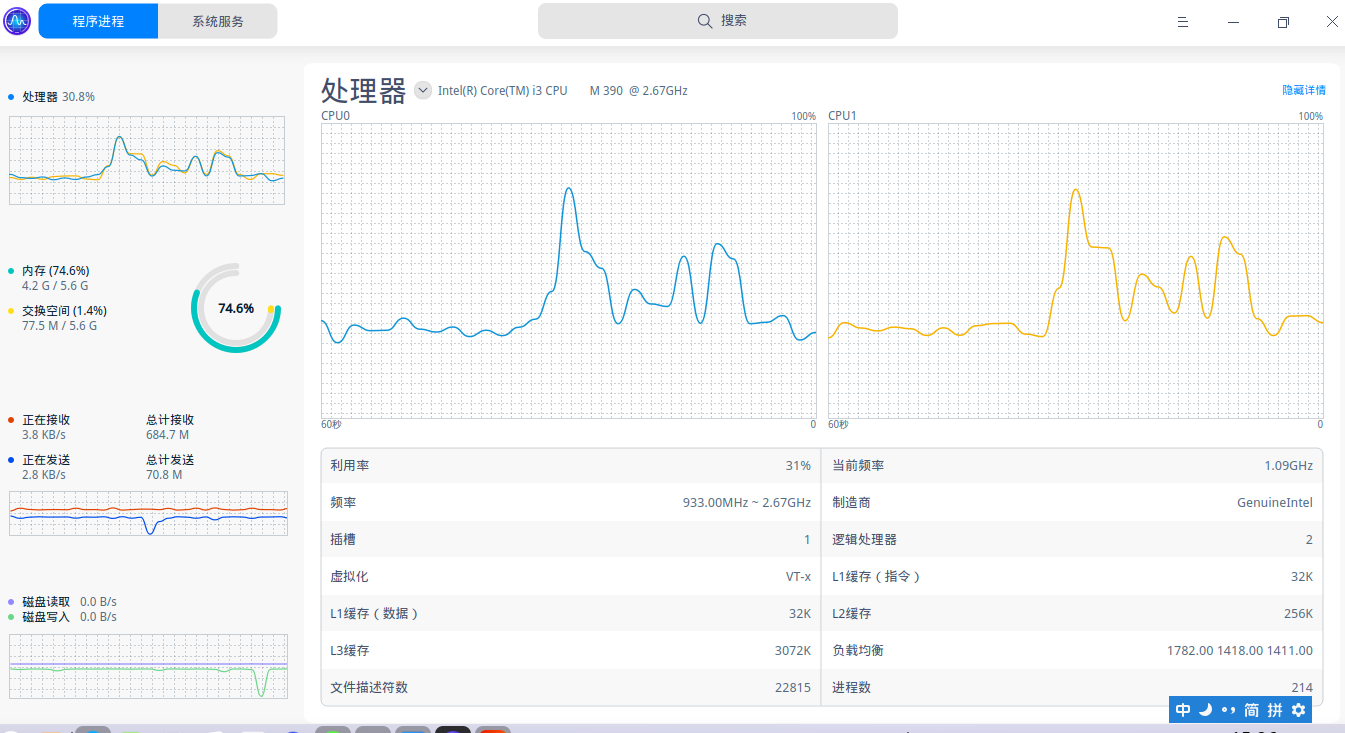
Task: Click the 933.00MHz ~ 2.67GHz frequency value
Action: (x=747, y=503)
